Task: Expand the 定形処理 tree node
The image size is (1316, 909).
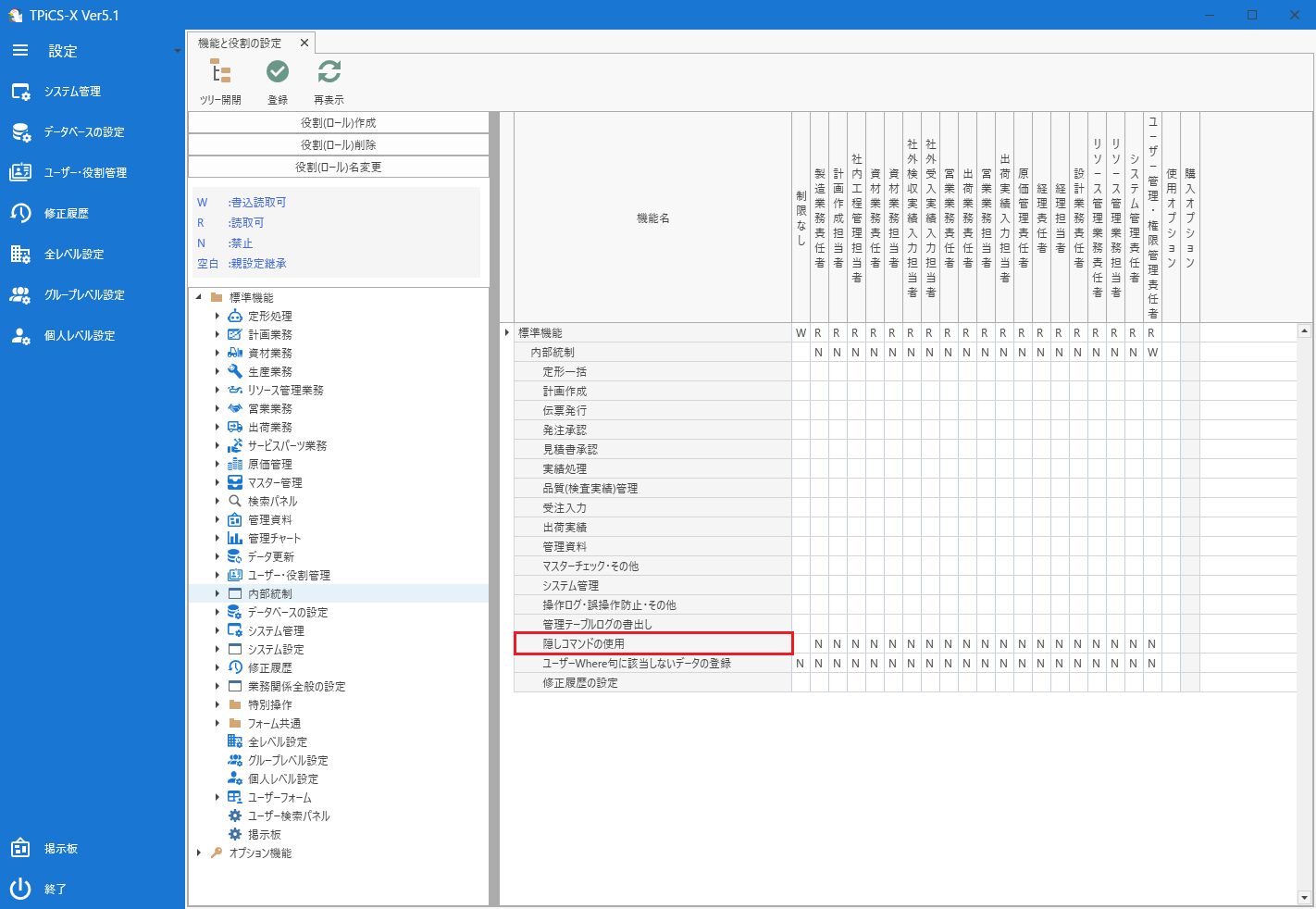Action: pyautogui.click(x=217, y=317)
